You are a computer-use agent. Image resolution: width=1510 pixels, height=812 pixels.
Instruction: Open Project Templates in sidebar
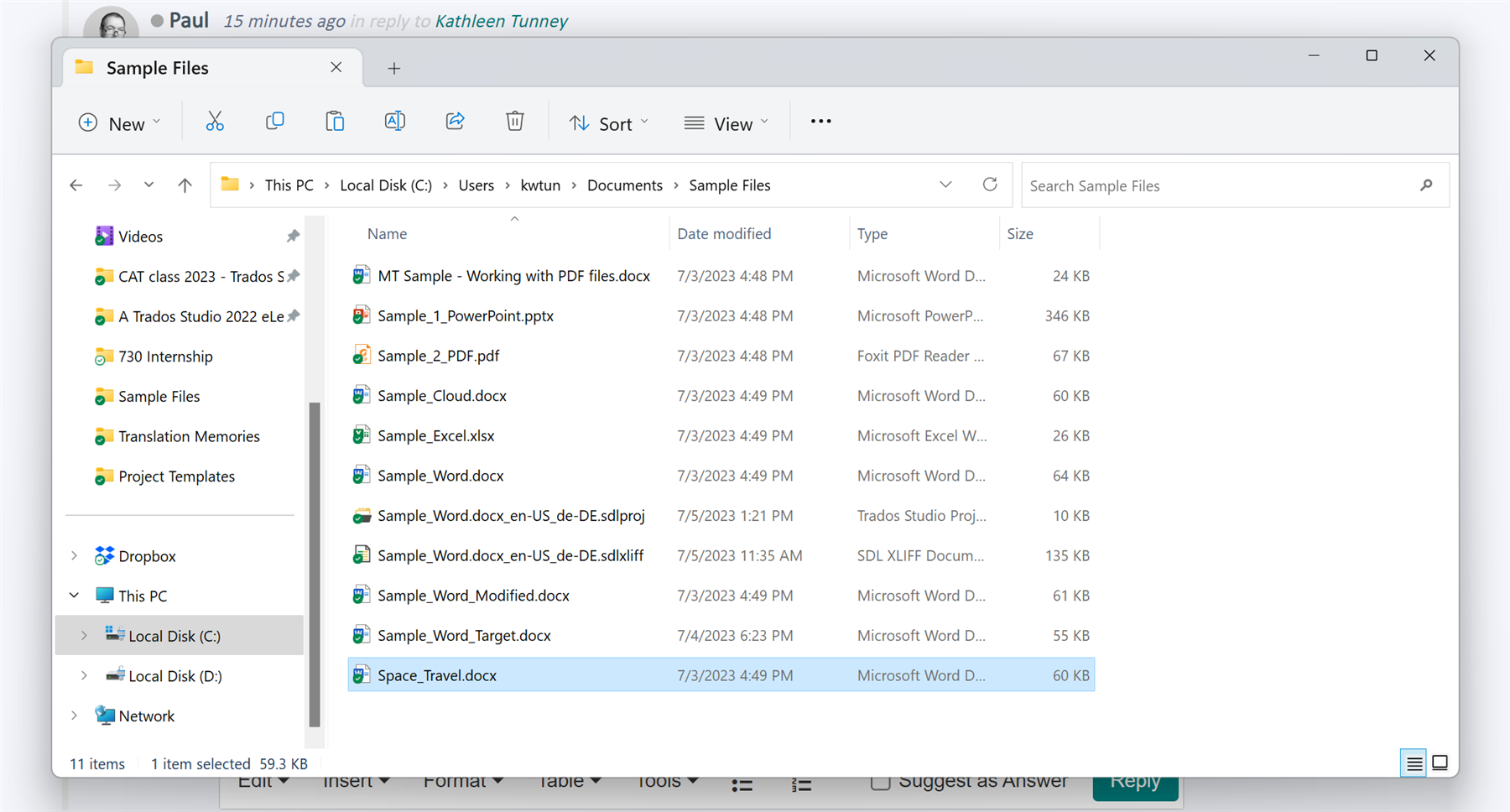(x=176, y=476)
